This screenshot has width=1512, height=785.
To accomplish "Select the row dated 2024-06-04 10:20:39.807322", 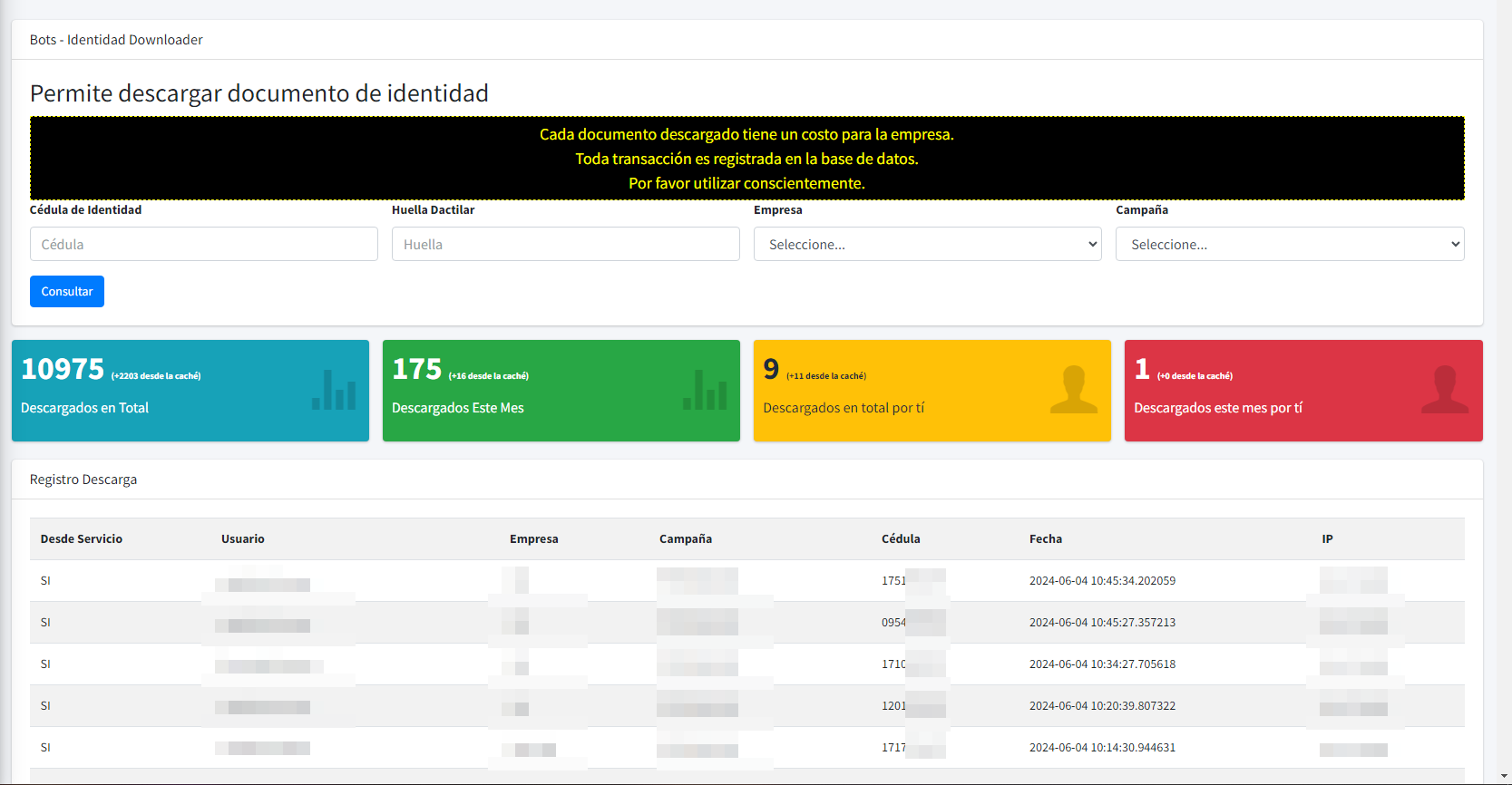I will point(1101,706).
